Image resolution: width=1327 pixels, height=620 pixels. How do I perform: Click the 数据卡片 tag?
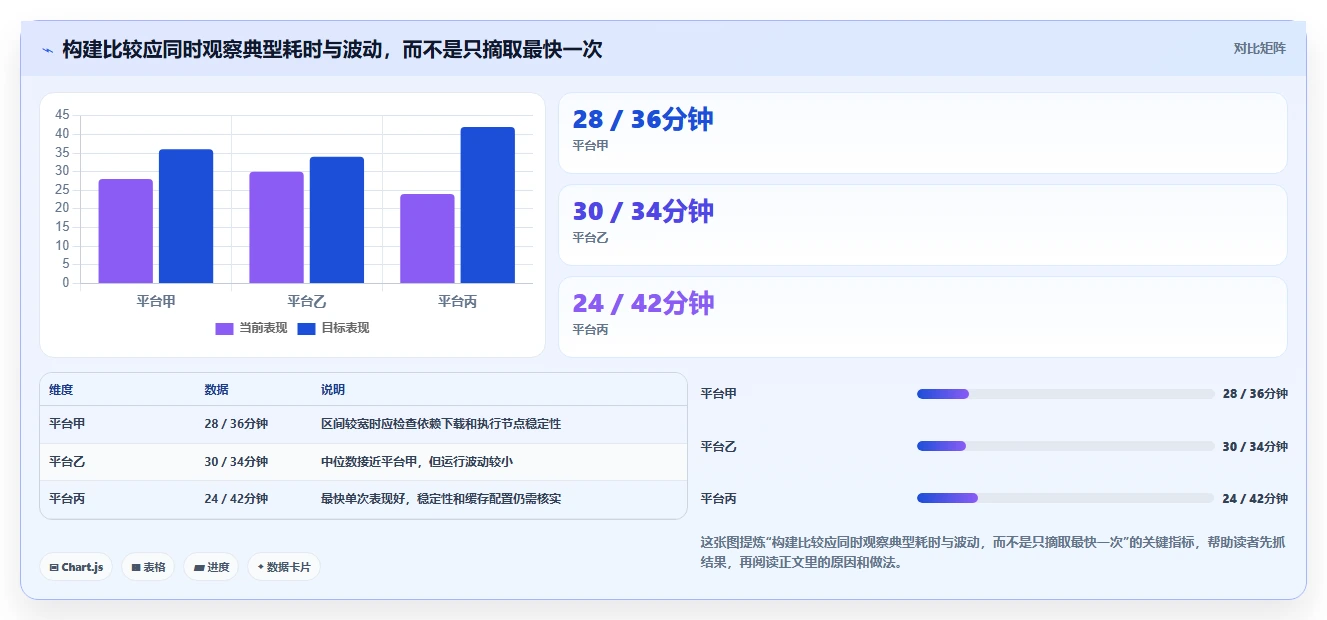(x=284, y=567)
